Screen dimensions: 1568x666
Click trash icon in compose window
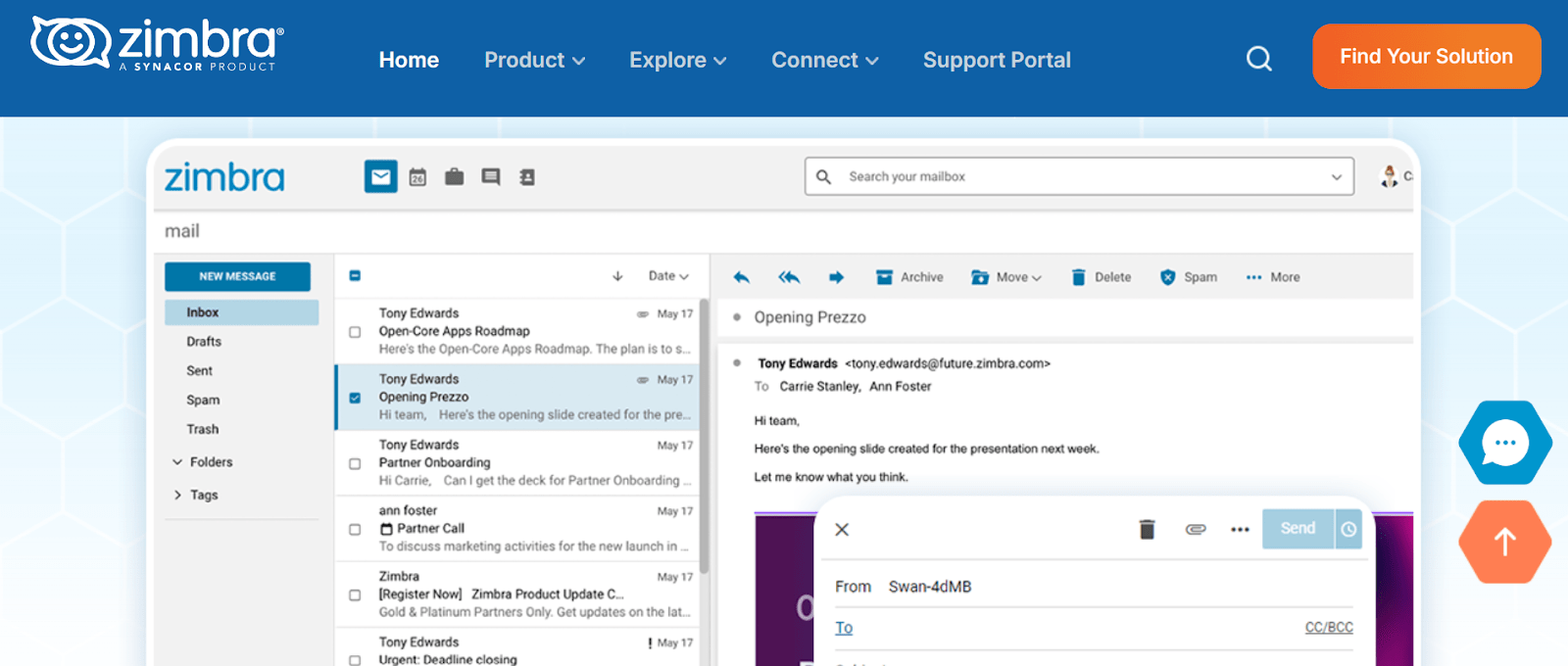pyautogui.click(x=1147, y=530)
